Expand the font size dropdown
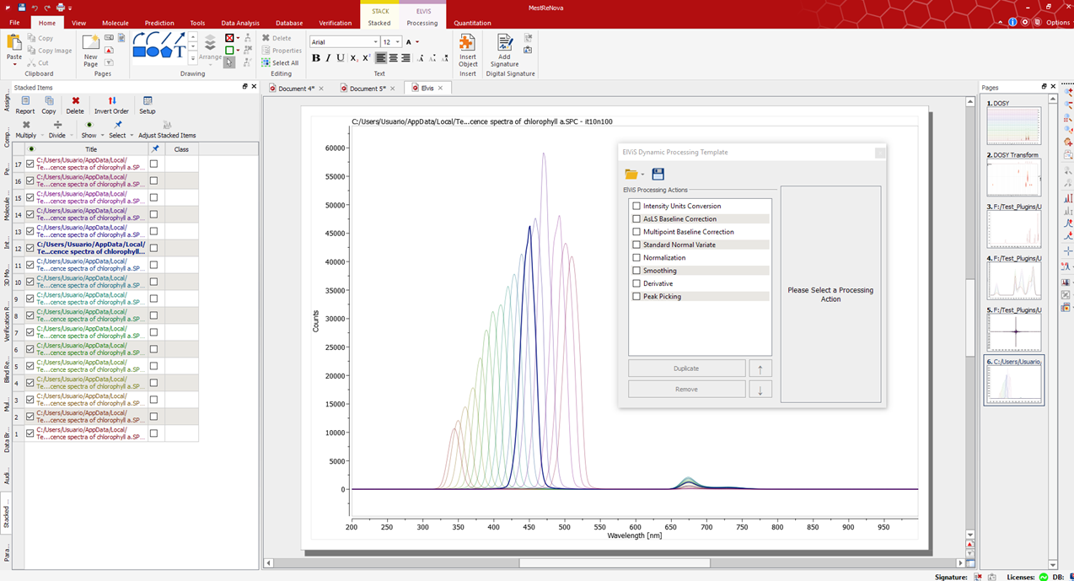 click(x=398, y=42)
